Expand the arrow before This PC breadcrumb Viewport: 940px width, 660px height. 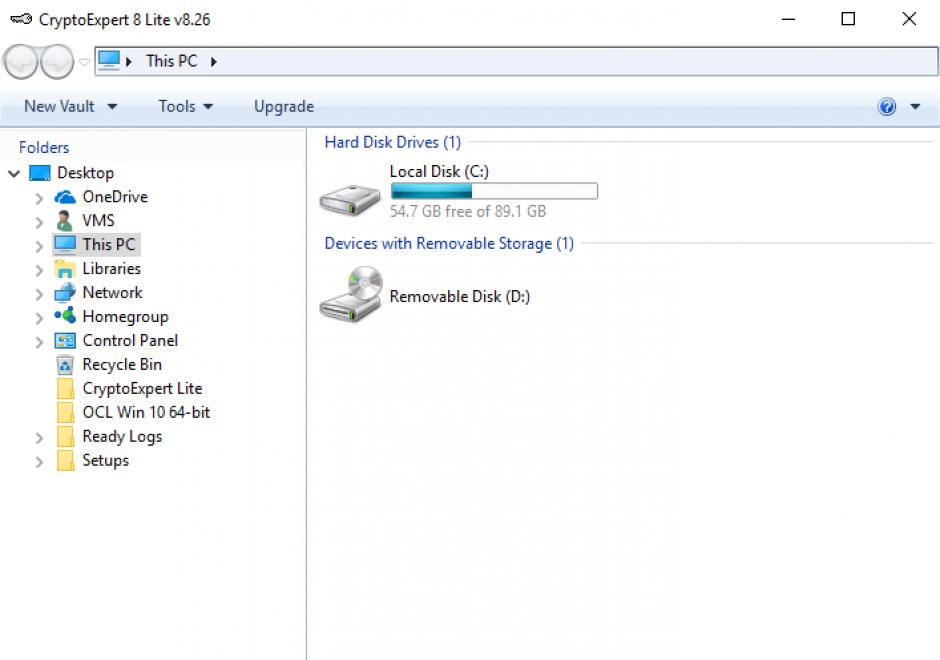[129, 61]
